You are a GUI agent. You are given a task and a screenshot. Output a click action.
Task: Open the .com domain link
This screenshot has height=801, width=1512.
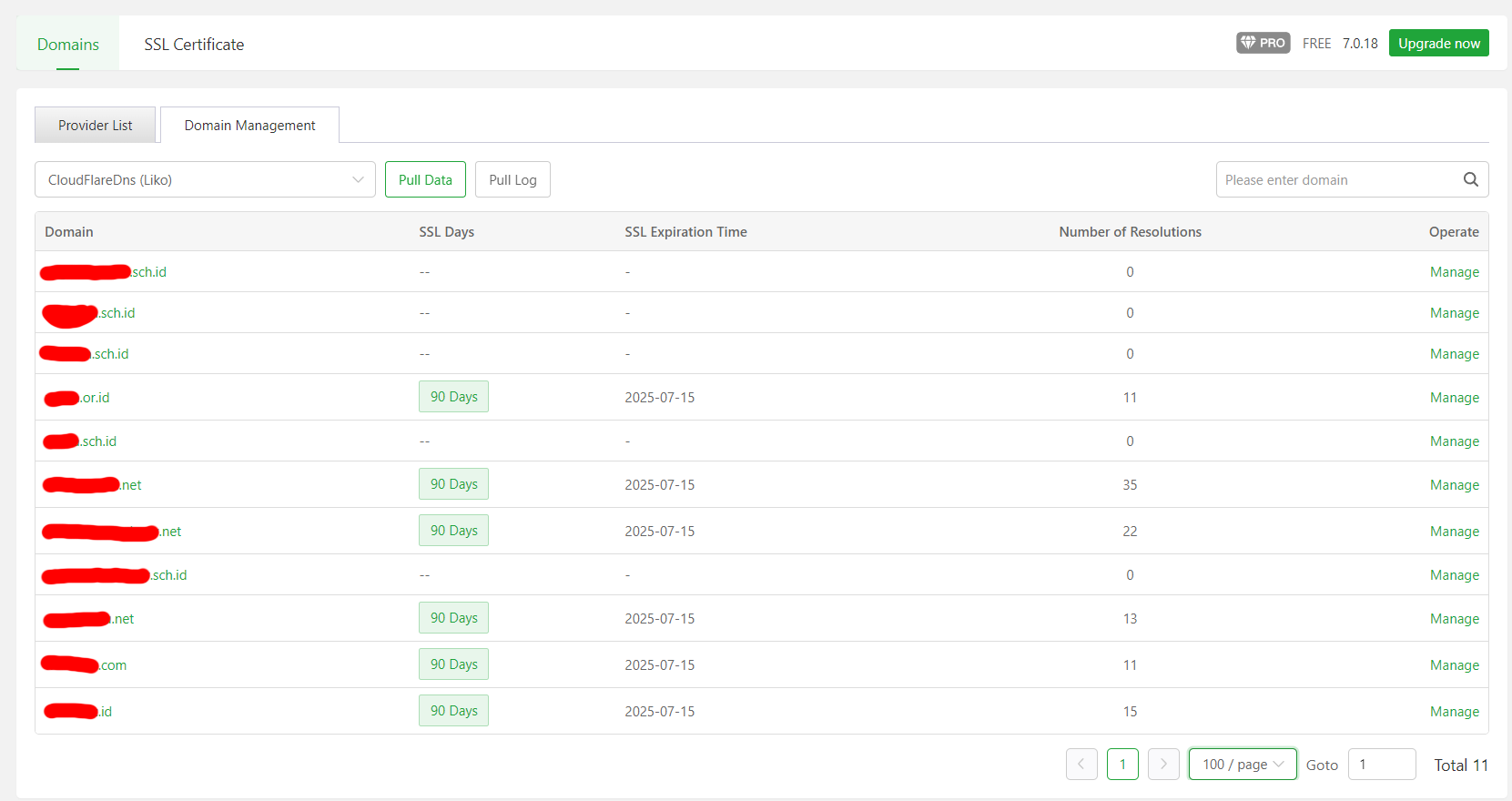113,665
